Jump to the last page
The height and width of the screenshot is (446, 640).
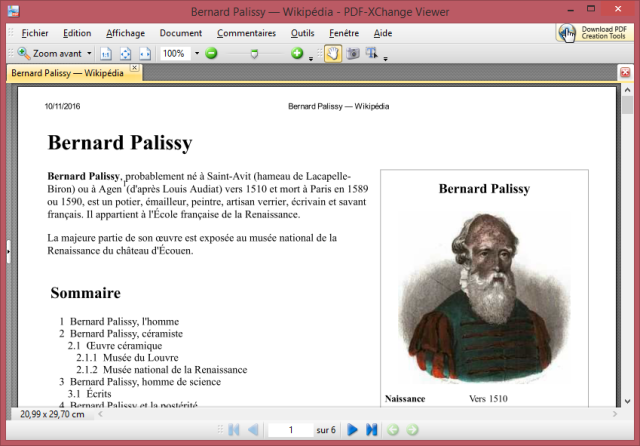371,430
